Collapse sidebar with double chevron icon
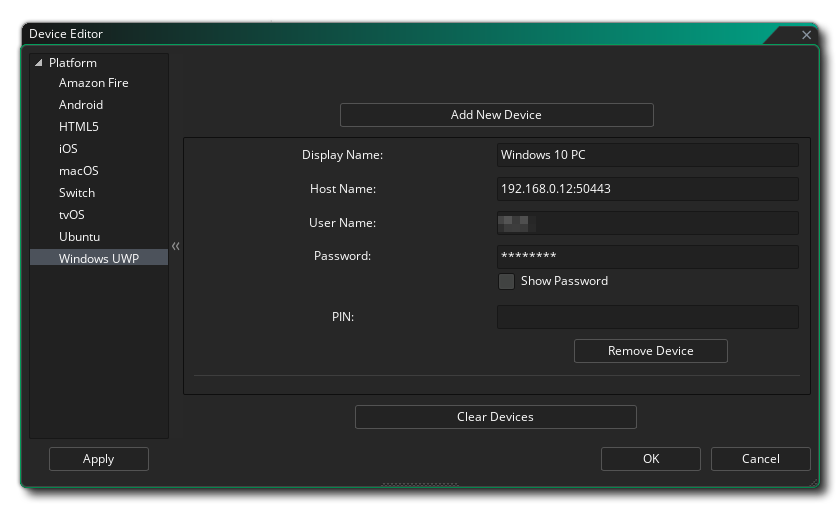This screenshot has height=508, width=840. tap(176, 246)
